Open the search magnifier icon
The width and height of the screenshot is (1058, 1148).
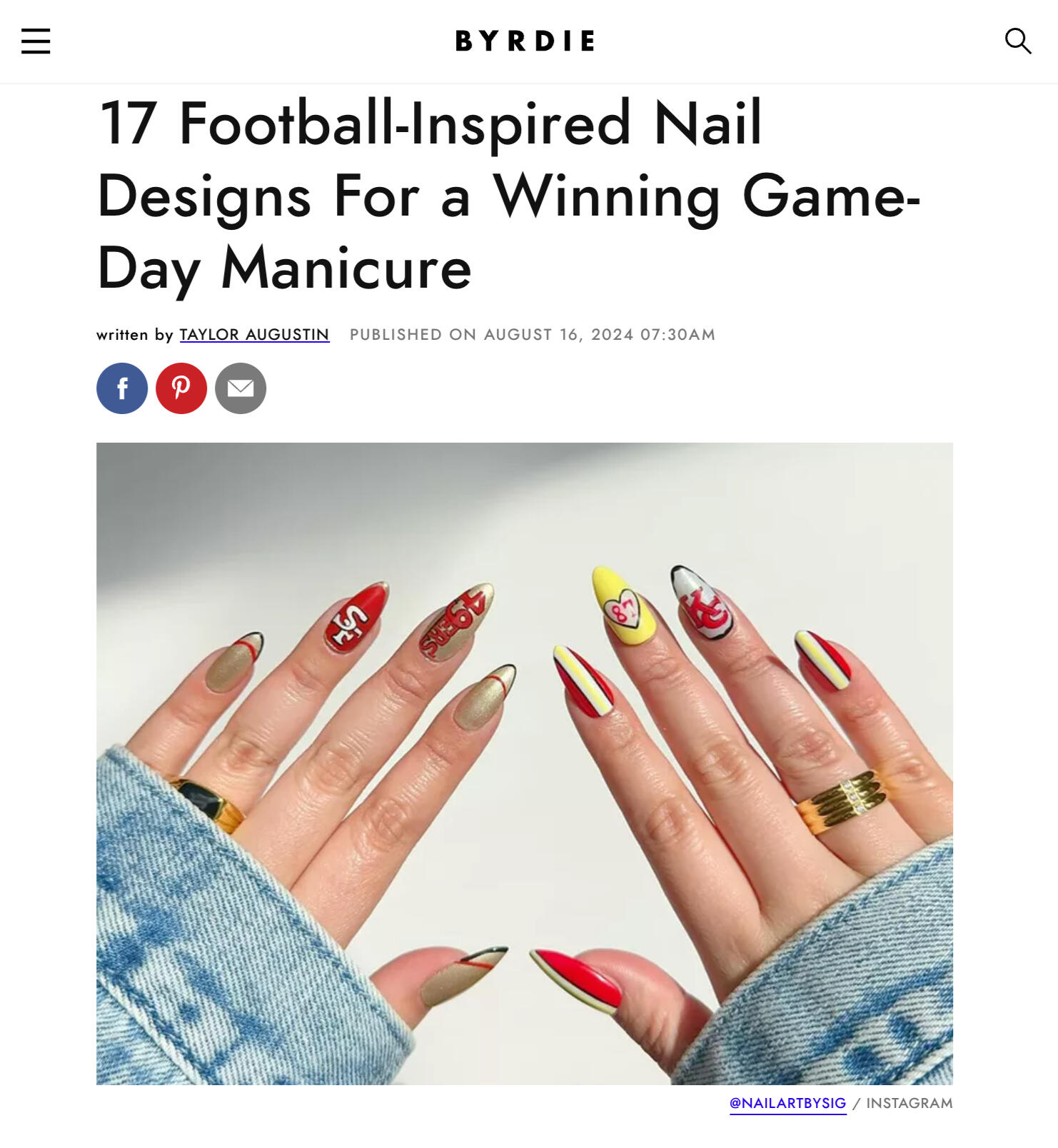[1017, 41]
